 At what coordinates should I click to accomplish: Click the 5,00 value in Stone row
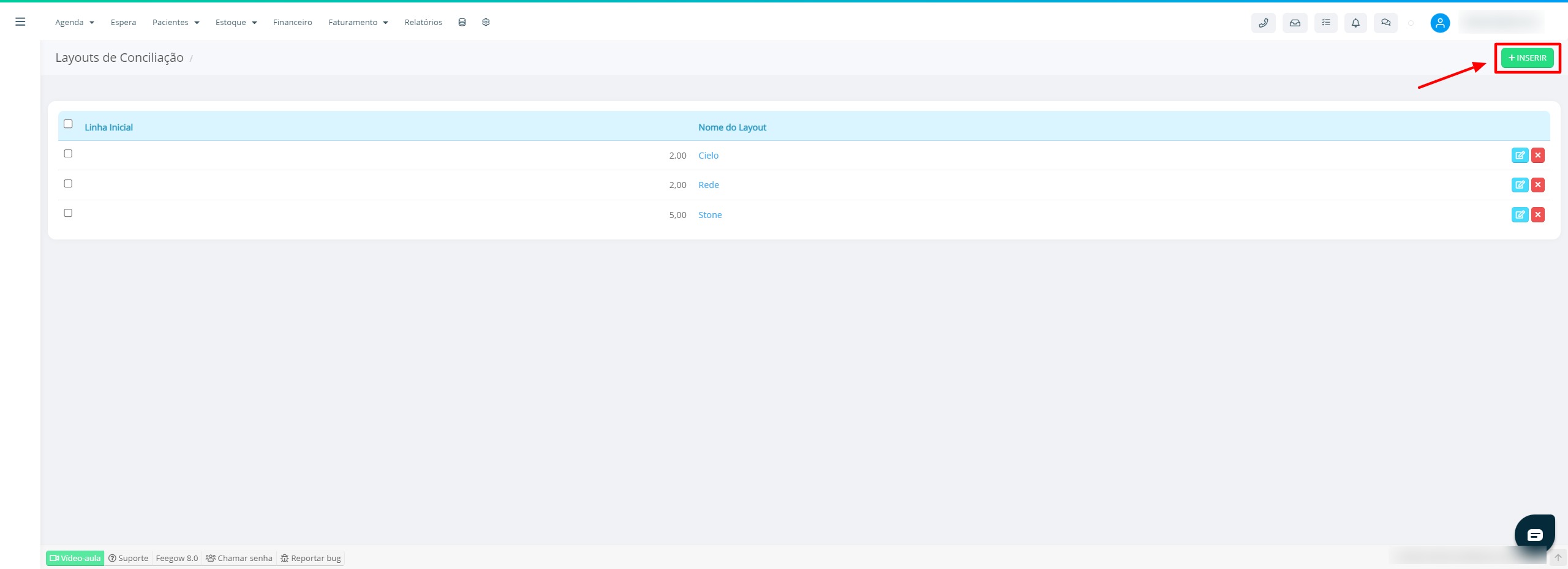[677, 215]
